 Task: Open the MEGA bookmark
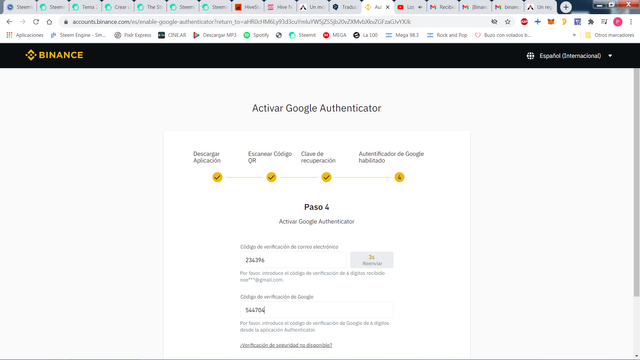click(x=334, y=35)
